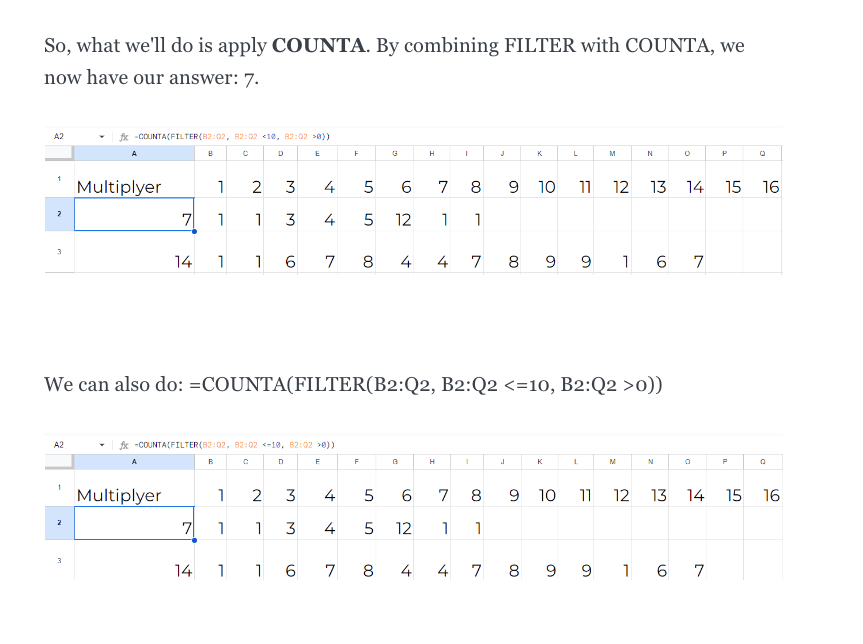Click the select-all corner in the lower spreadsheet
Screen dimensions: 863x644
click(59, 461)
